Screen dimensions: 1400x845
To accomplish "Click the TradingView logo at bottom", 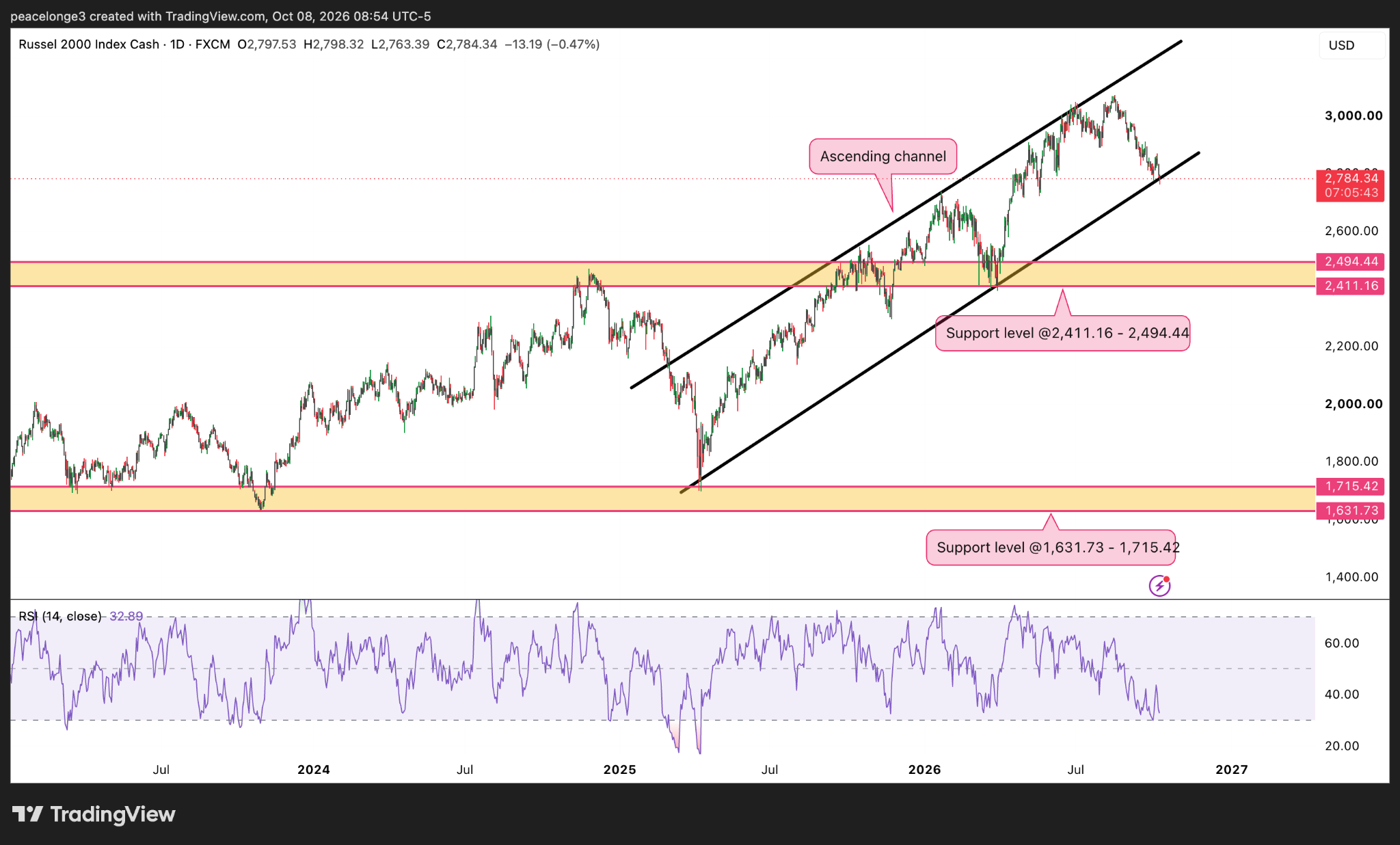I will tap(94, 814).
